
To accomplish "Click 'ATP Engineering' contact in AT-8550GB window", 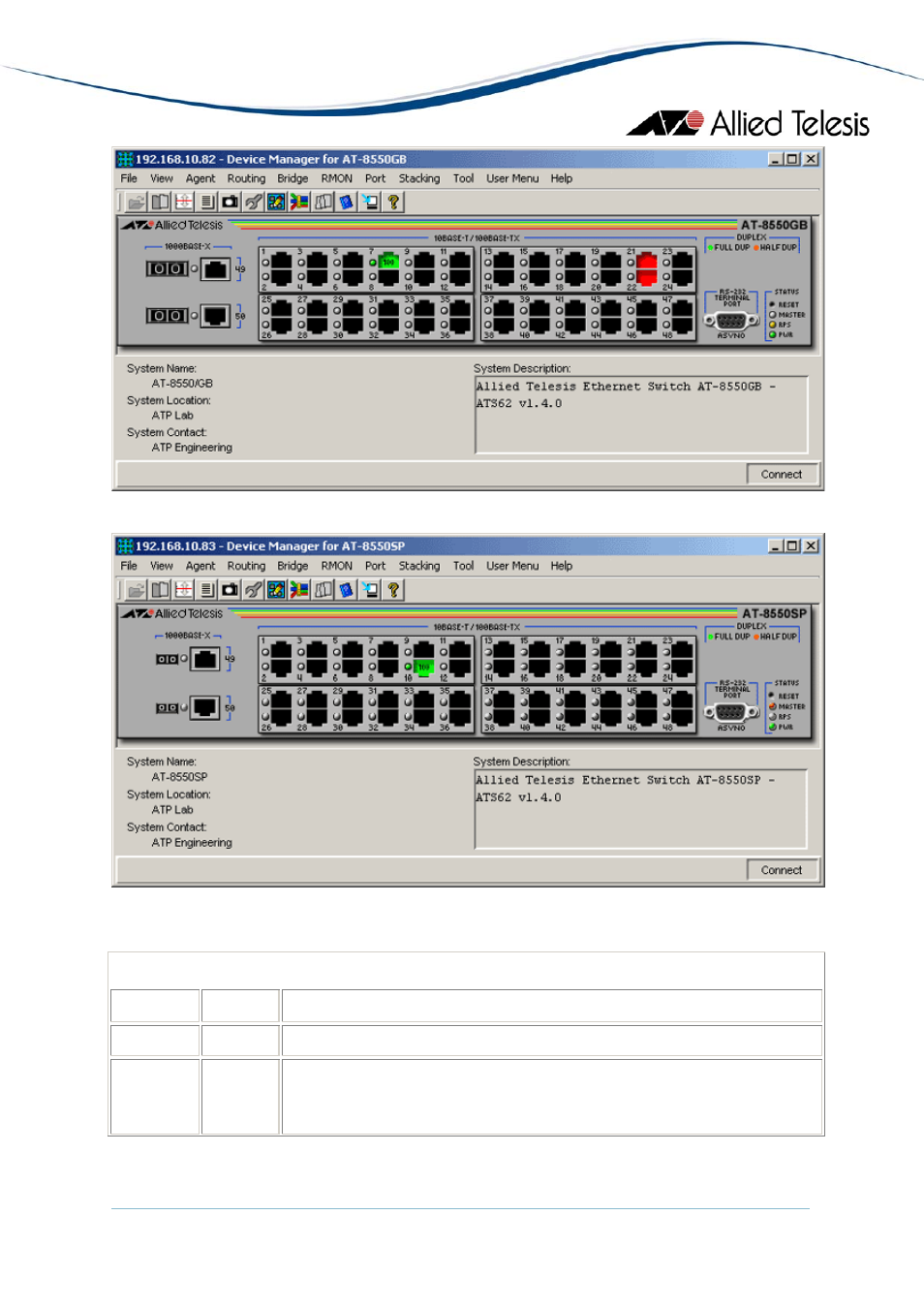I will tap(192, 448).
